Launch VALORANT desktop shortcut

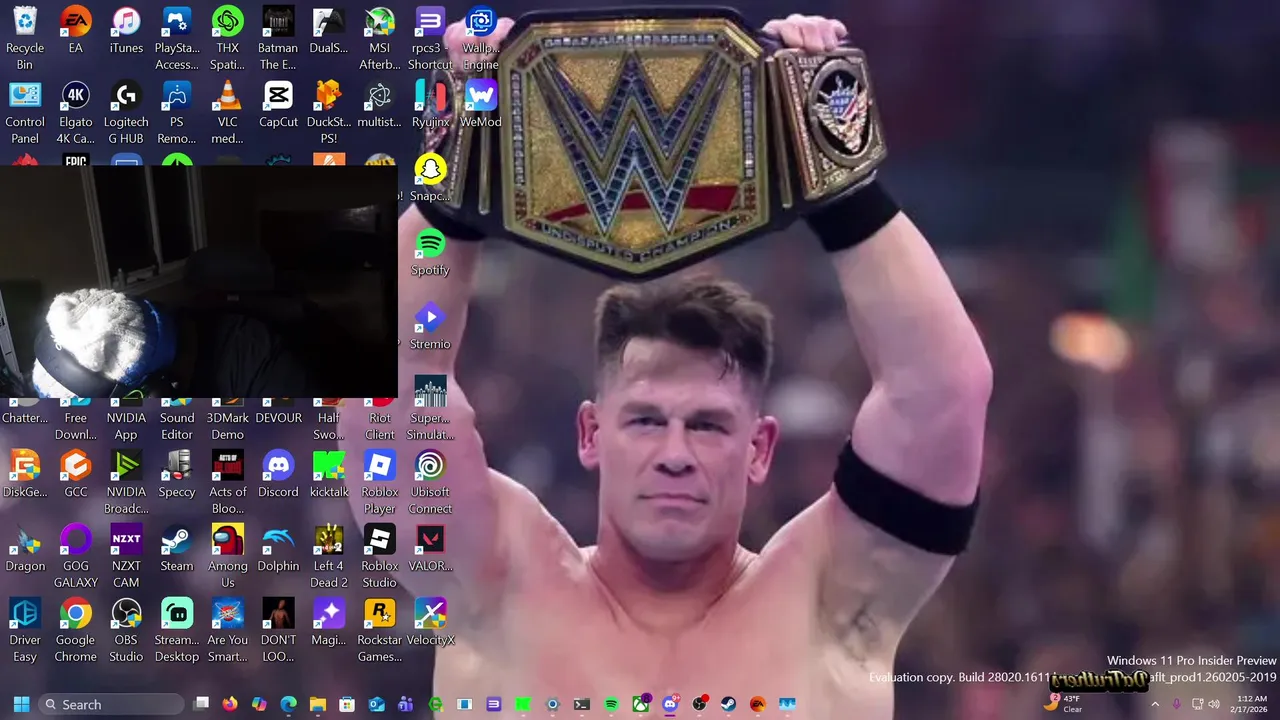point(430,548)
